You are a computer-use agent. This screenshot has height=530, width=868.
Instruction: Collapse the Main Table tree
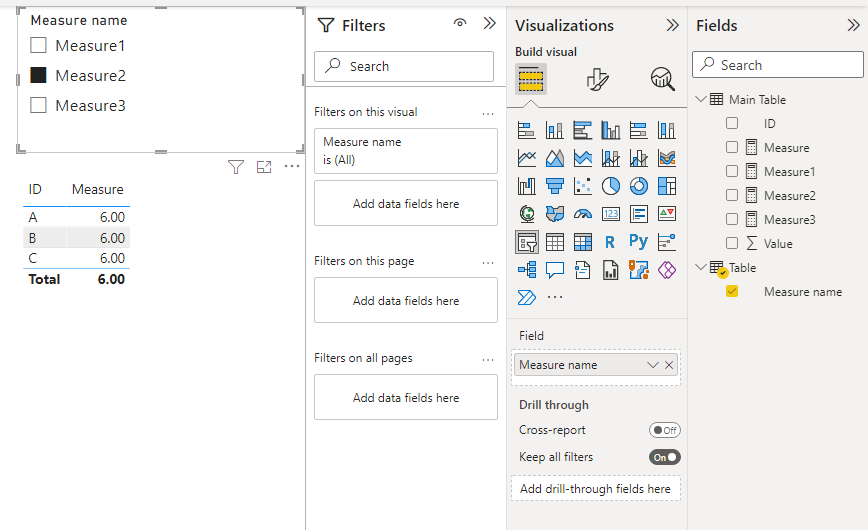click(x=701, y=99)
